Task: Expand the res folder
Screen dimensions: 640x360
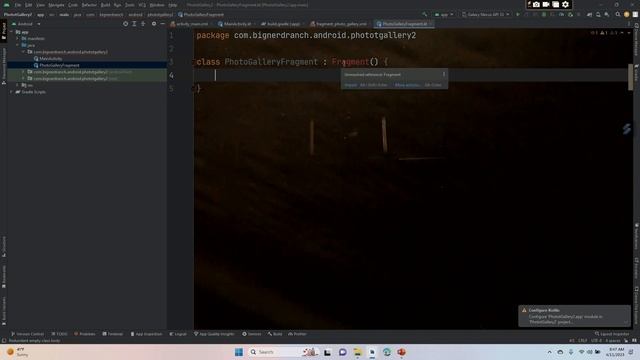Action: click(18, 85)
